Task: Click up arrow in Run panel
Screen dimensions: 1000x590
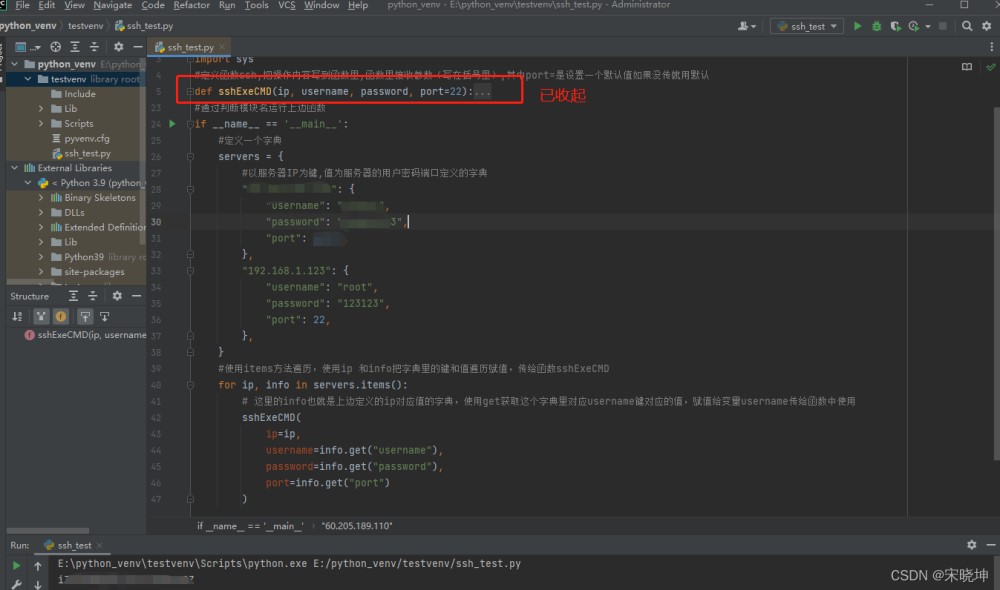Action: (38, 566)
